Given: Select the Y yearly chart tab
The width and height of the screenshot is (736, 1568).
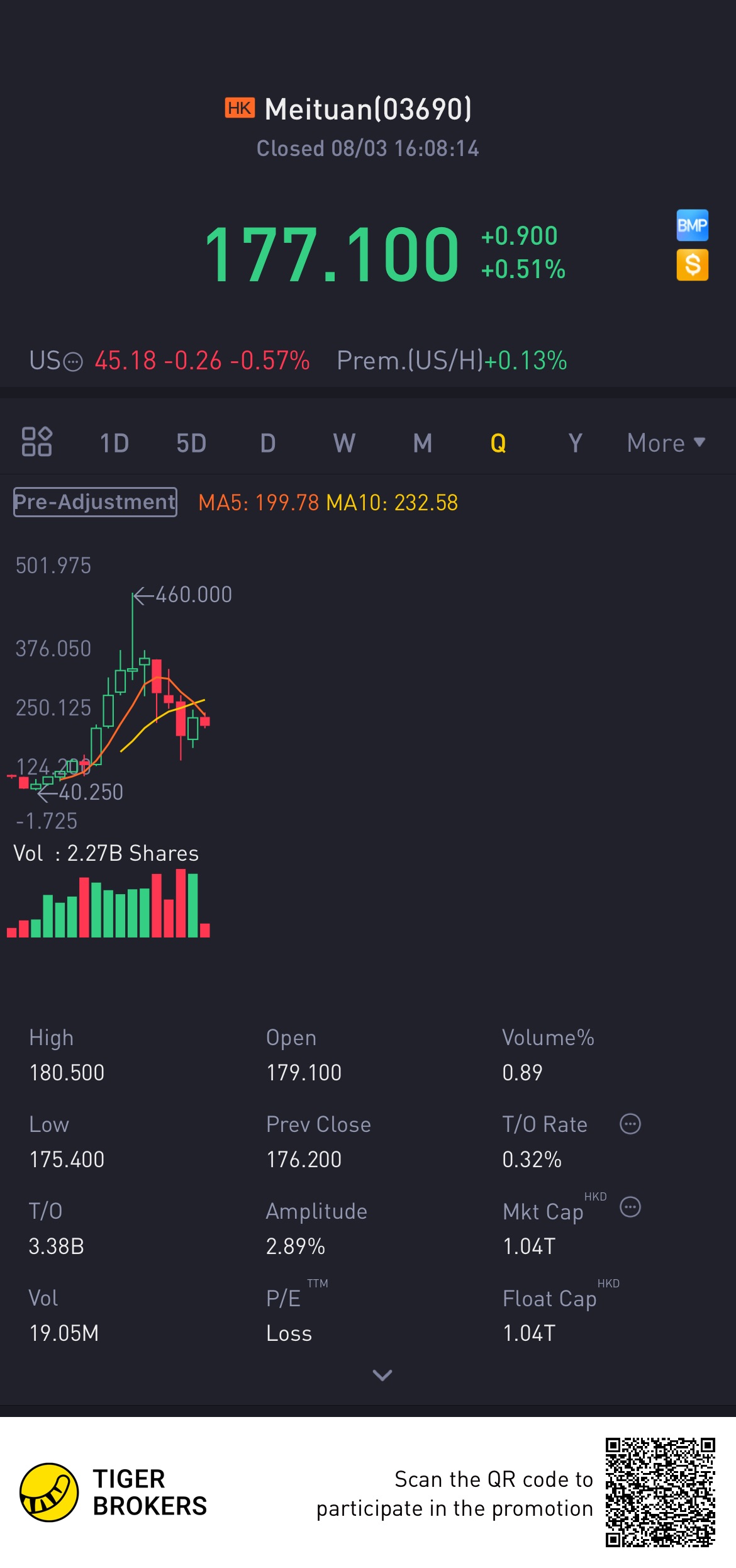Looking at the screenshot, I should tap(575, 443).
